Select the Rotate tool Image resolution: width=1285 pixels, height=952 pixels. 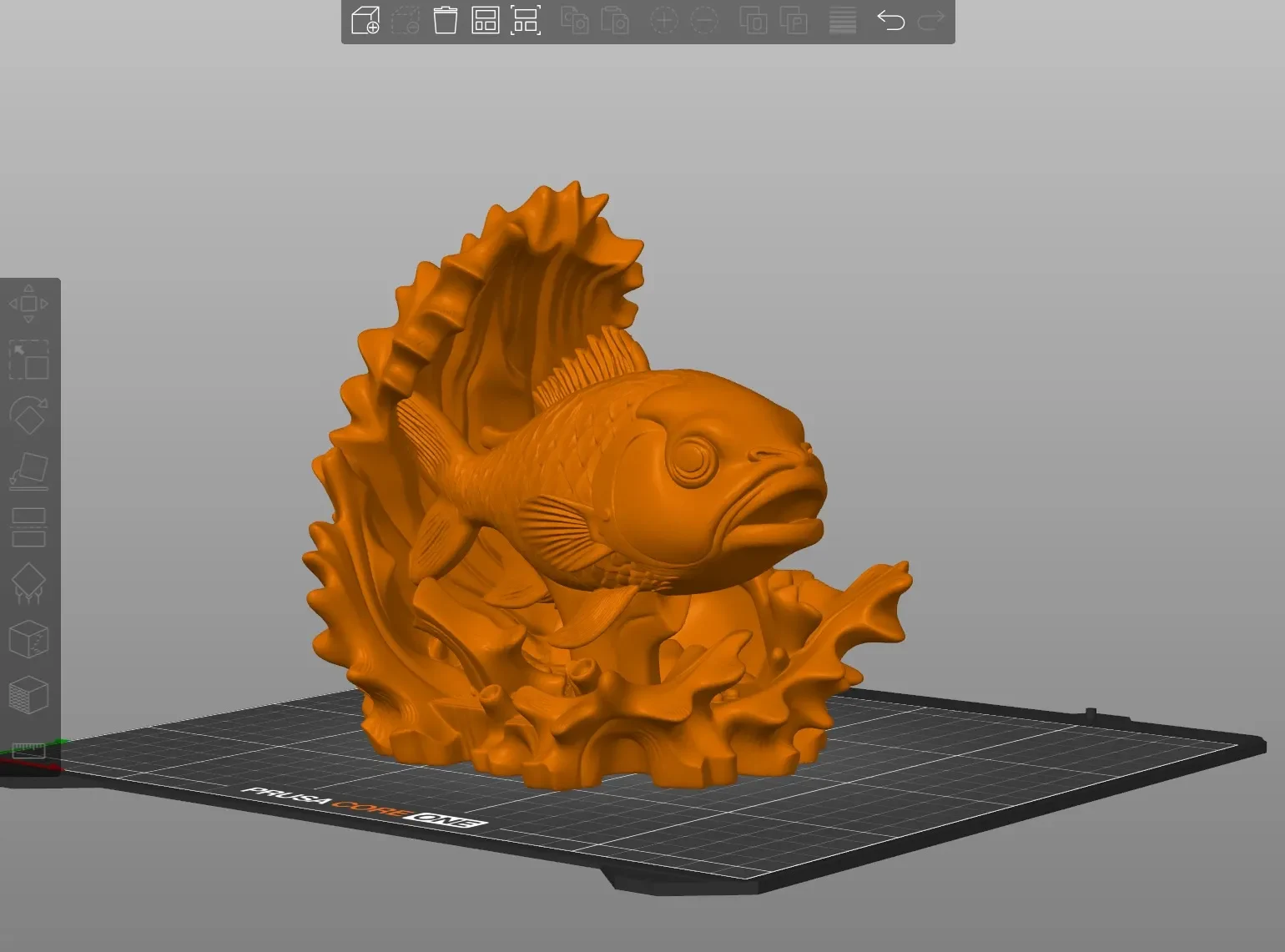[x=28, y=416]
